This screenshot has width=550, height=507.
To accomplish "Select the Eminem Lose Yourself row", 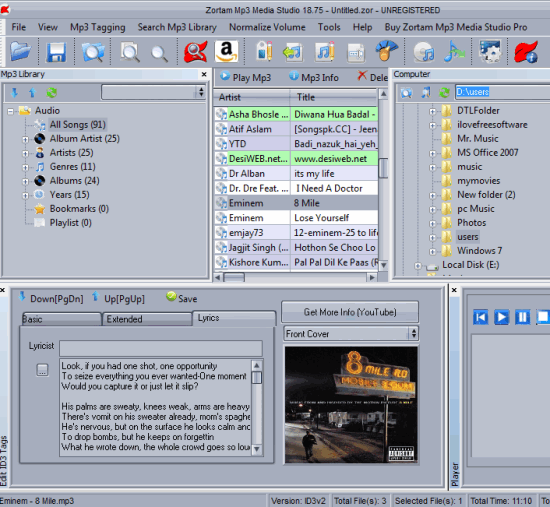I will coord(296,218).
